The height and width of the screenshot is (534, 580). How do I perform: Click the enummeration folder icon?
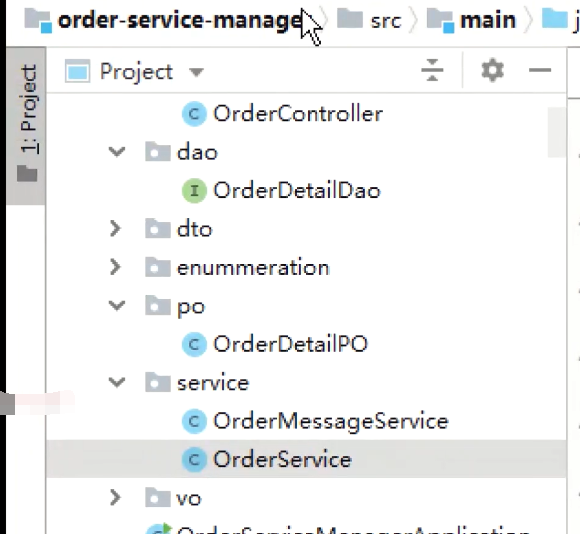coord(158,267)
